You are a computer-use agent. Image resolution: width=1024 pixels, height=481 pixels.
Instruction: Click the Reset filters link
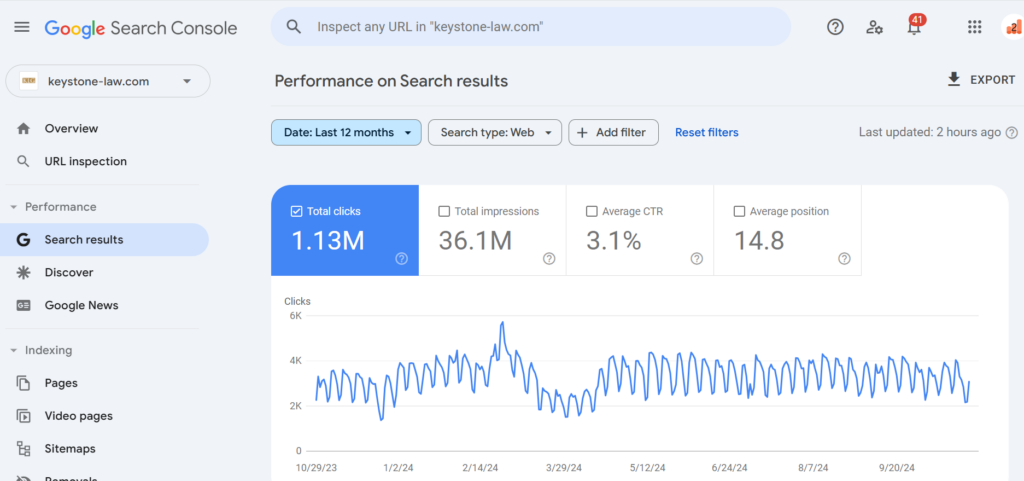pyautogui.click(x=707, y=132)
